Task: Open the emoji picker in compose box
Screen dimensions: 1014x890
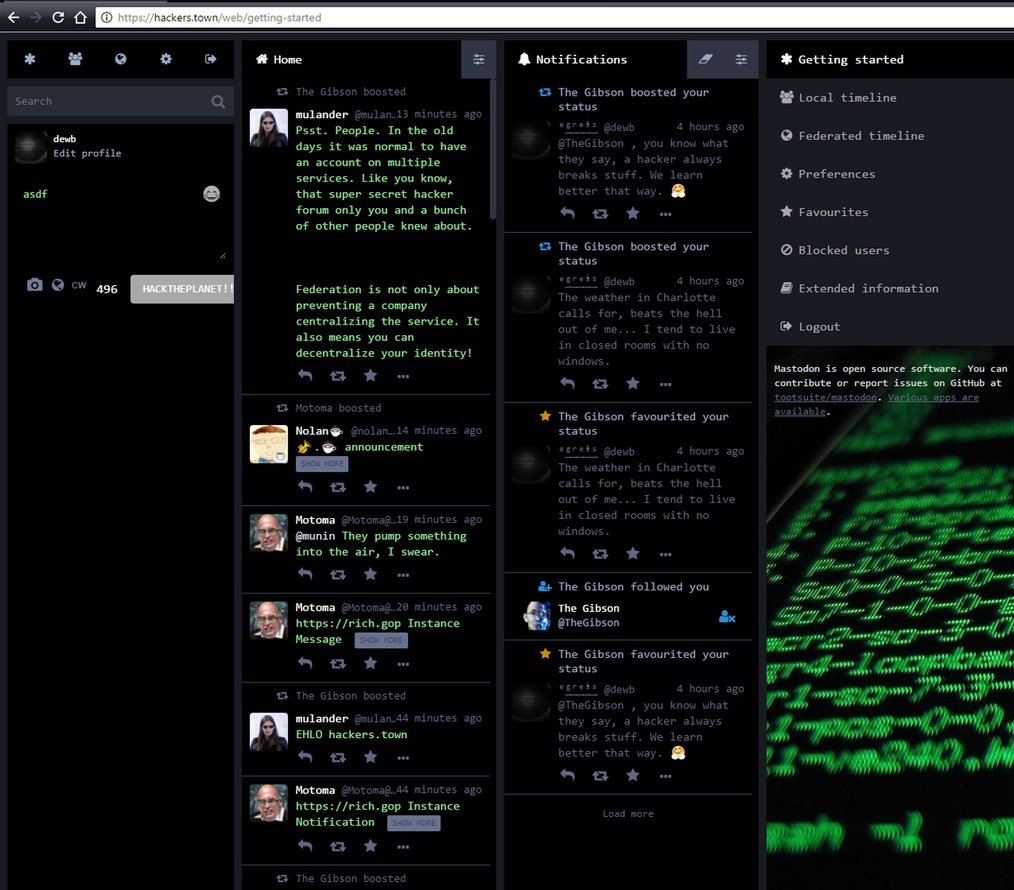Action: (x=211, y=193)
